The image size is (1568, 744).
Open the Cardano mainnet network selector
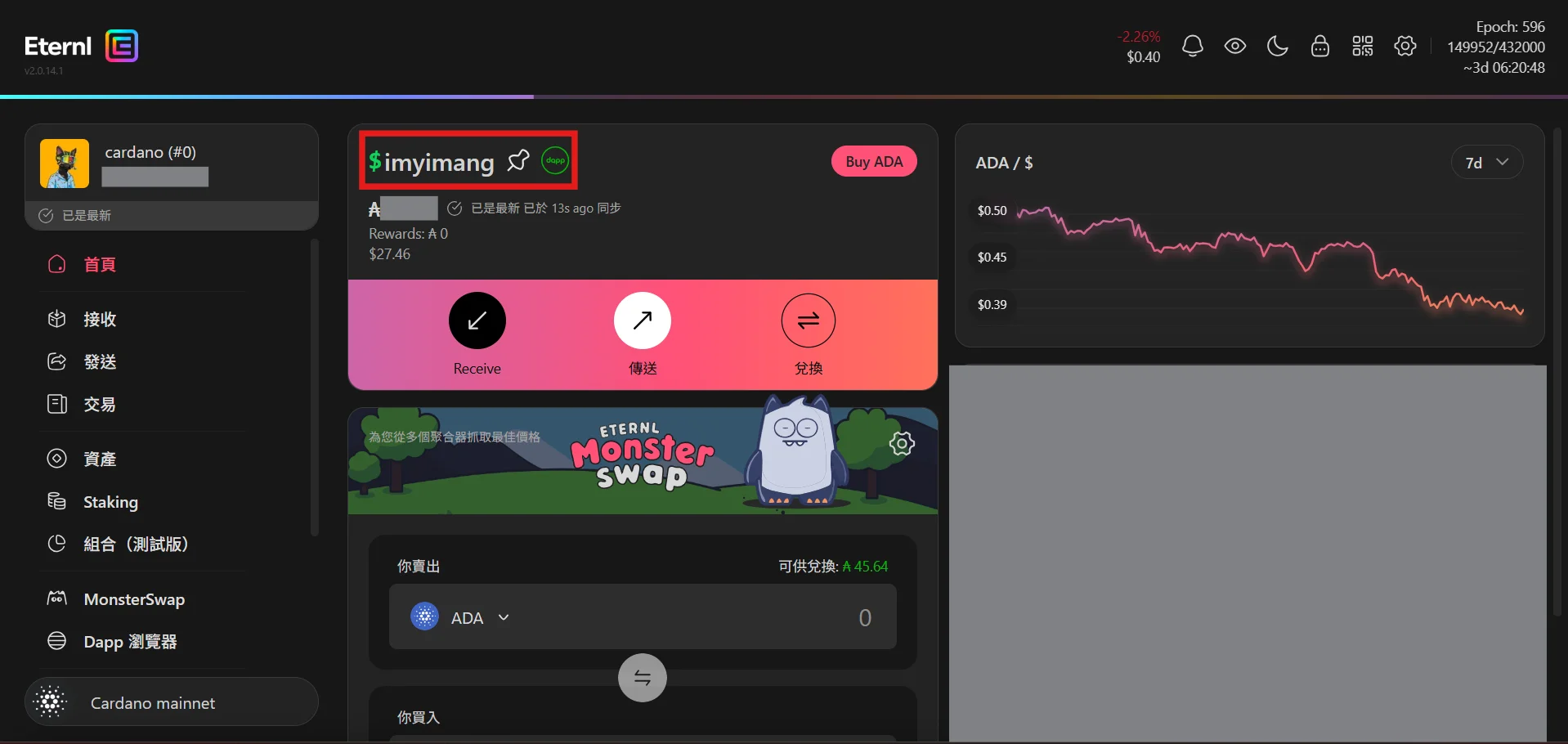172,702
